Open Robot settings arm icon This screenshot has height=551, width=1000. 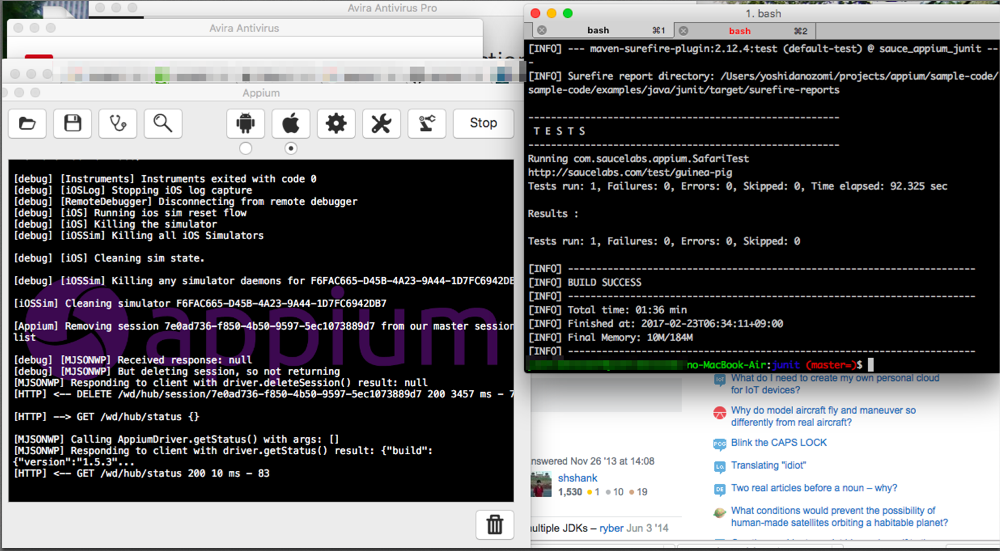pyautogui.click(x=427, y=123)
